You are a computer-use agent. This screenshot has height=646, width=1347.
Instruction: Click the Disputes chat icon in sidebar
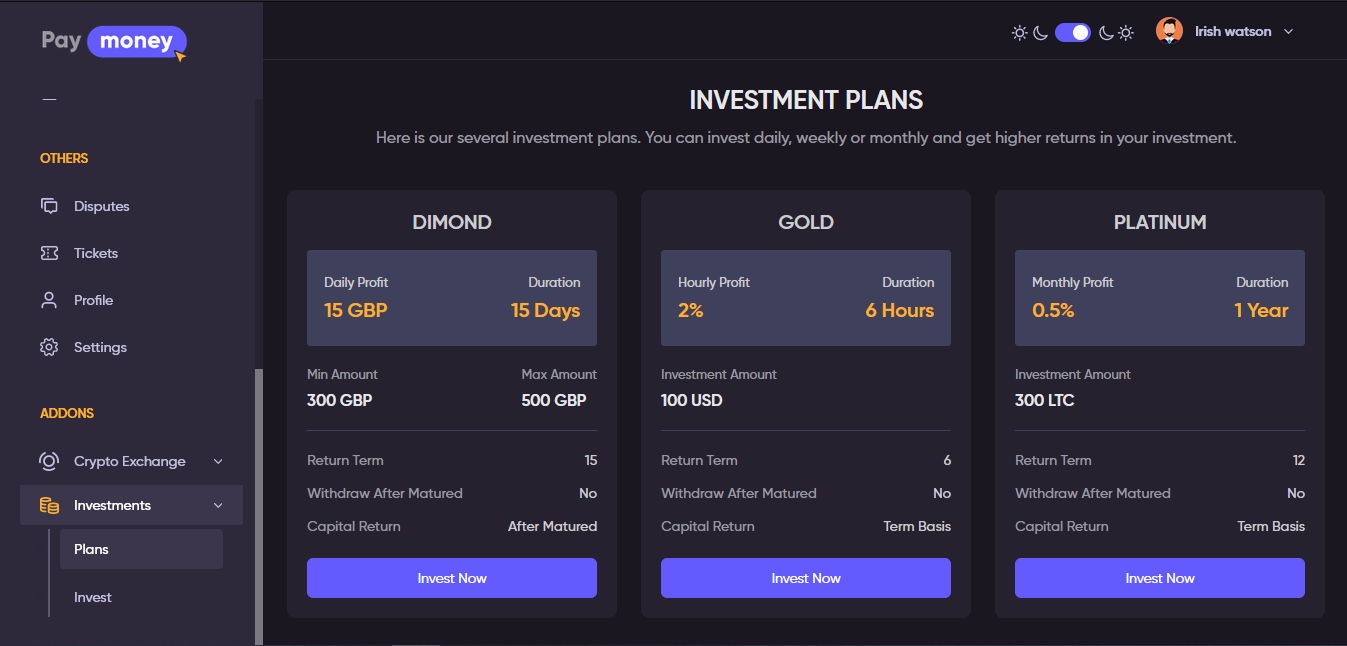click(49, 206)
